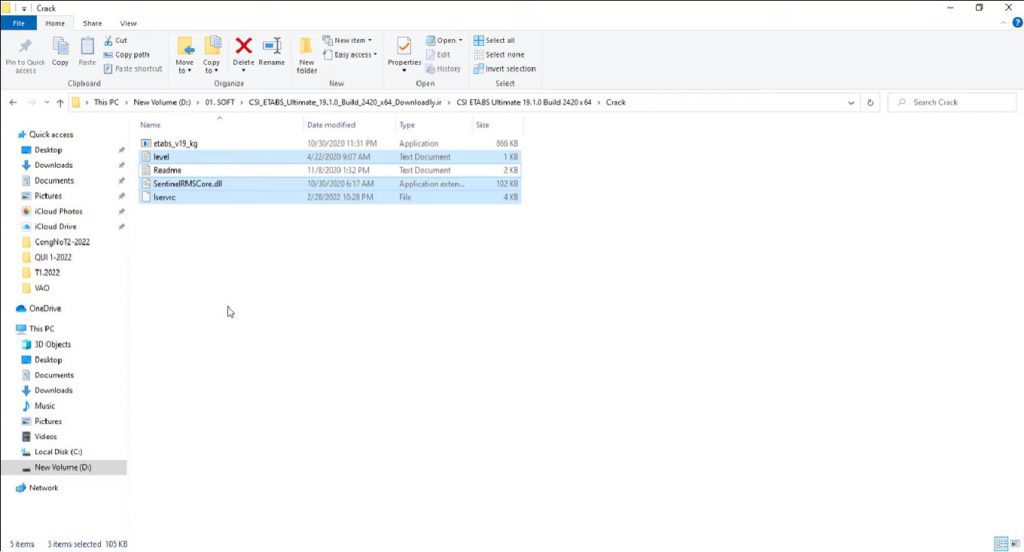Click Select all

click(x=494, y=41)
